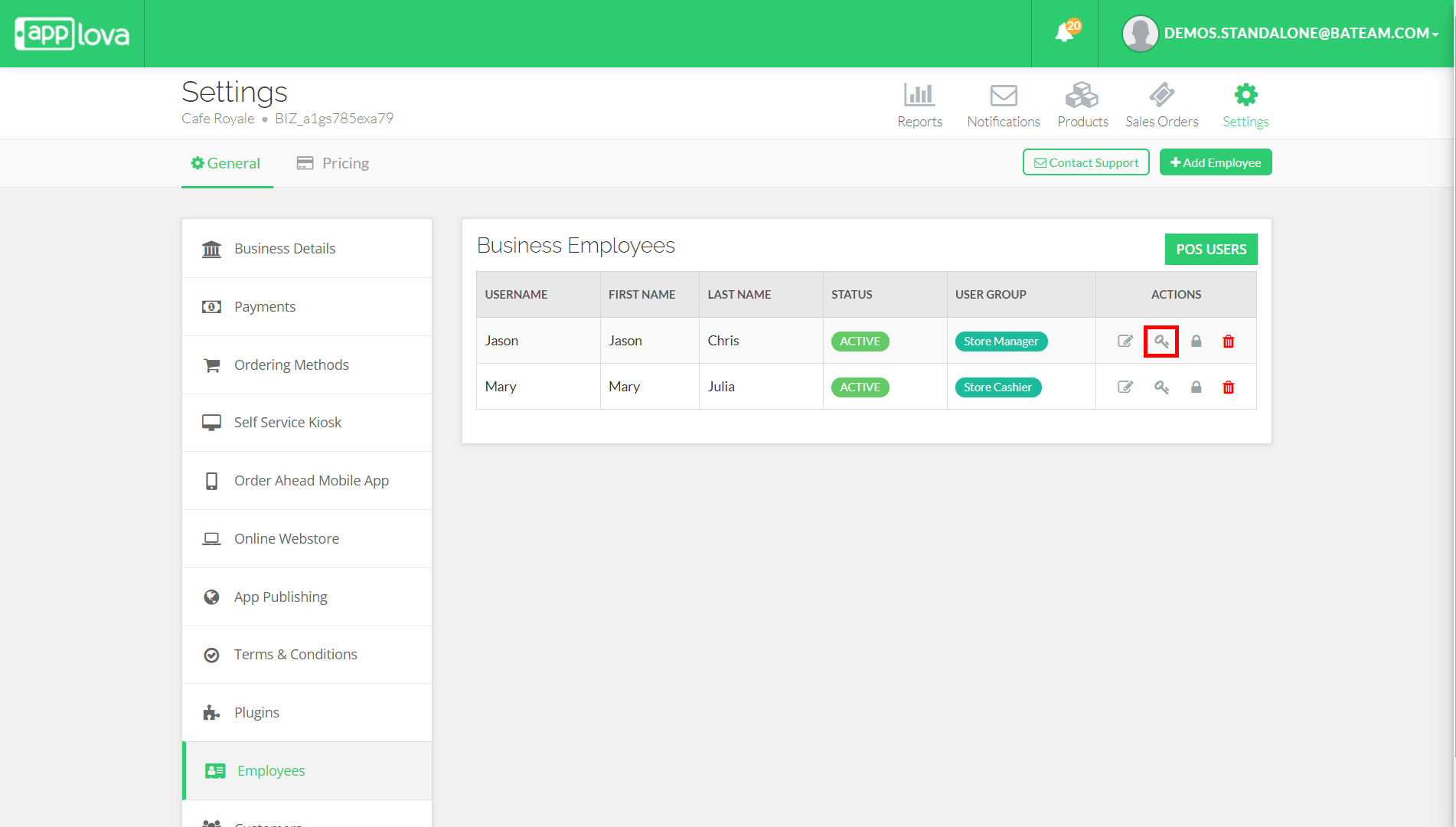Click the notification bell icon
Image resolution: width=1456 pixels, height=827 pixels.
(x=1064, y=33)
